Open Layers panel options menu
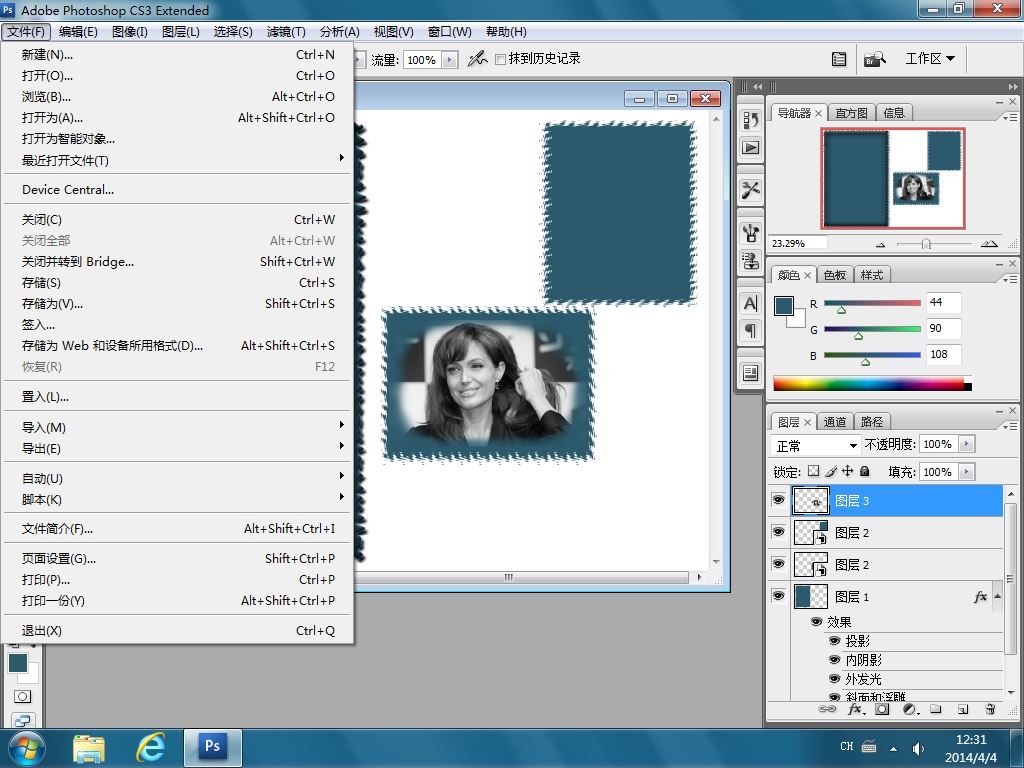 pos(1010,426)
